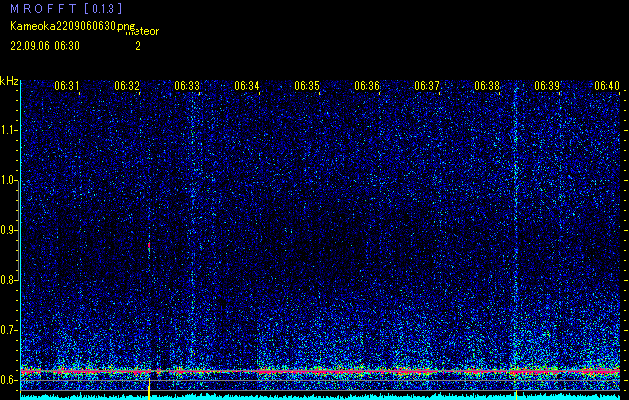Screen dimensions: 629x400
Task: Click the meteor count value 2
Action: click(138, 46)
